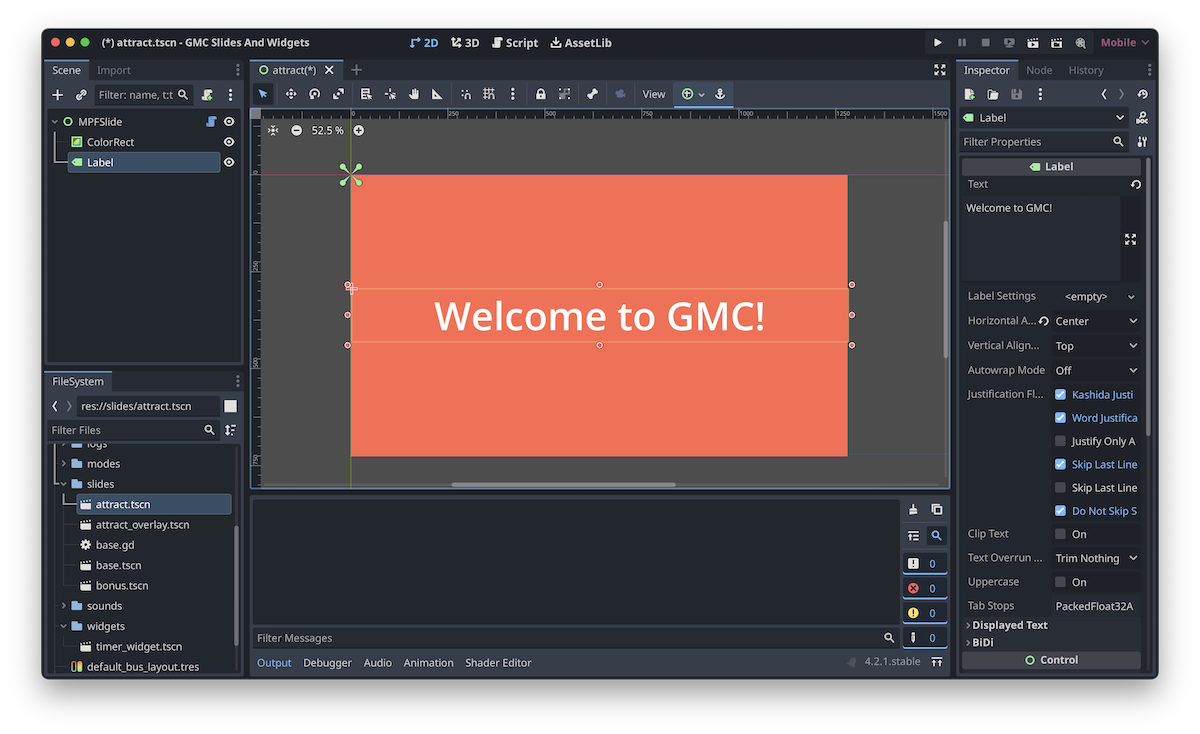Viewport: 1200px width, 734px height.
Task: Open script attached to MPFSlide
Action: point(211,122)
